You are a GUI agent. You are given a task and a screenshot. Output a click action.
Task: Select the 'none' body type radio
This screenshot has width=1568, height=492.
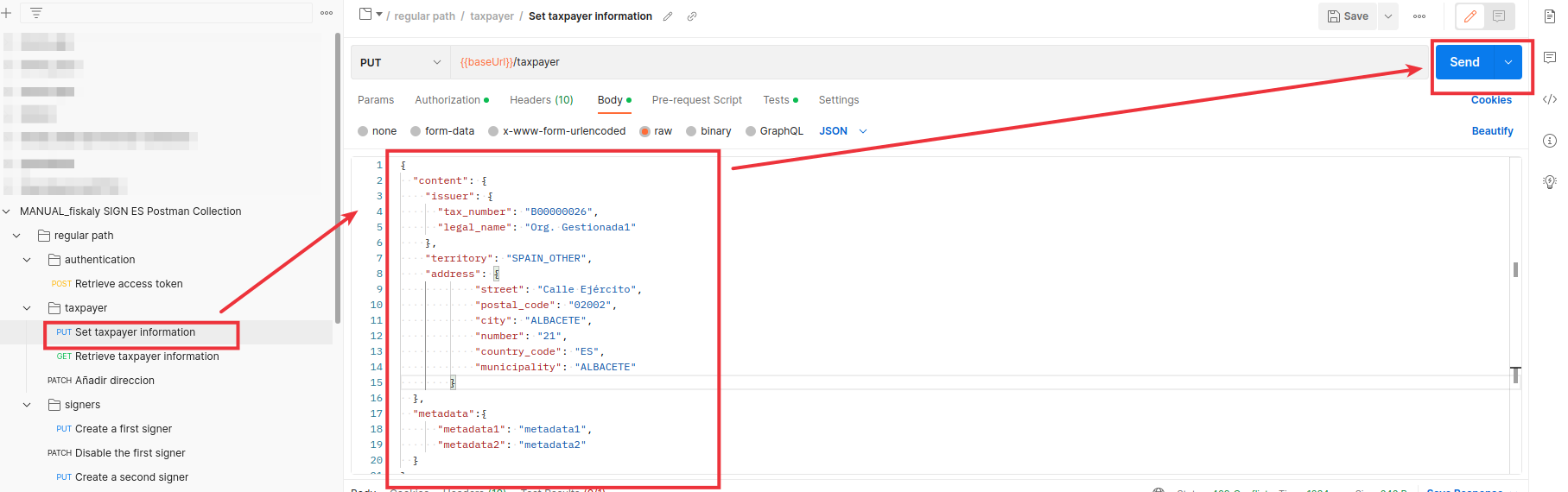pyautogui.click(x=363, y=131)
